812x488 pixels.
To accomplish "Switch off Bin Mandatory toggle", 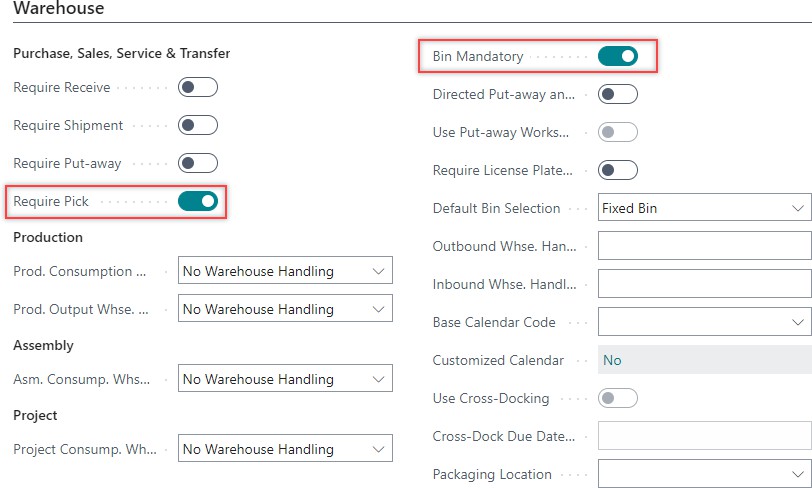I will click(617, 57).
